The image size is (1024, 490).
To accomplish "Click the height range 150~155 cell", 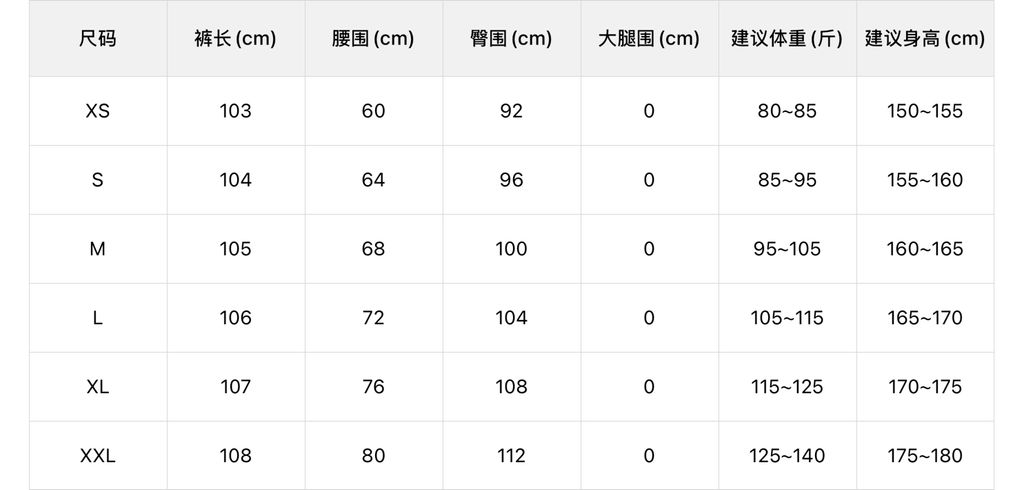I will click(x=925, y=111).
